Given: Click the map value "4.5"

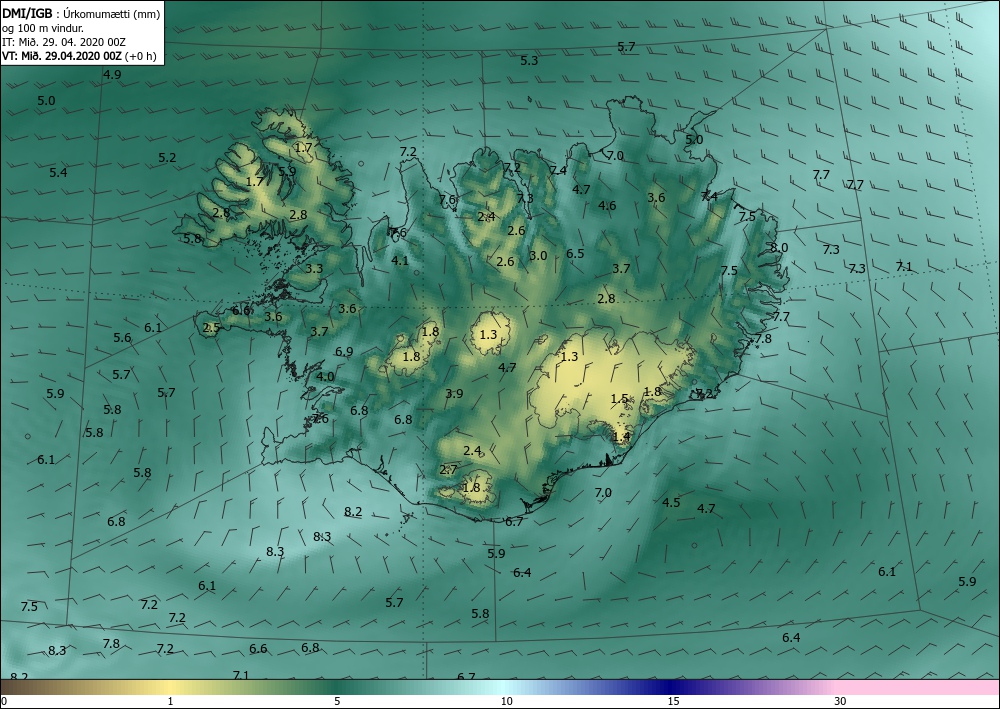Looking at the screenshot, I should tap(671, 503).
